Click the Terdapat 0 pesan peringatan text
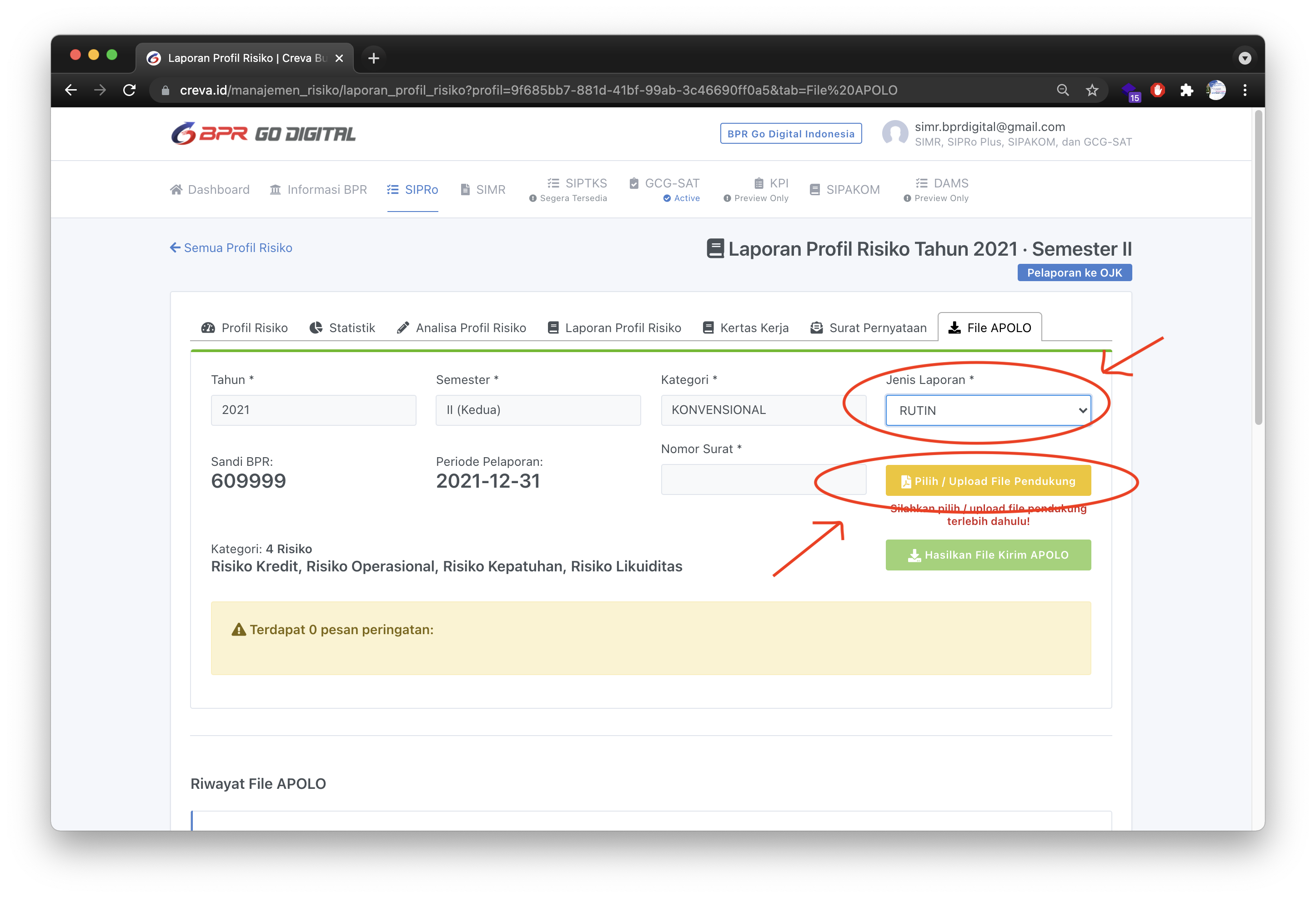 [x=342, y=630]
